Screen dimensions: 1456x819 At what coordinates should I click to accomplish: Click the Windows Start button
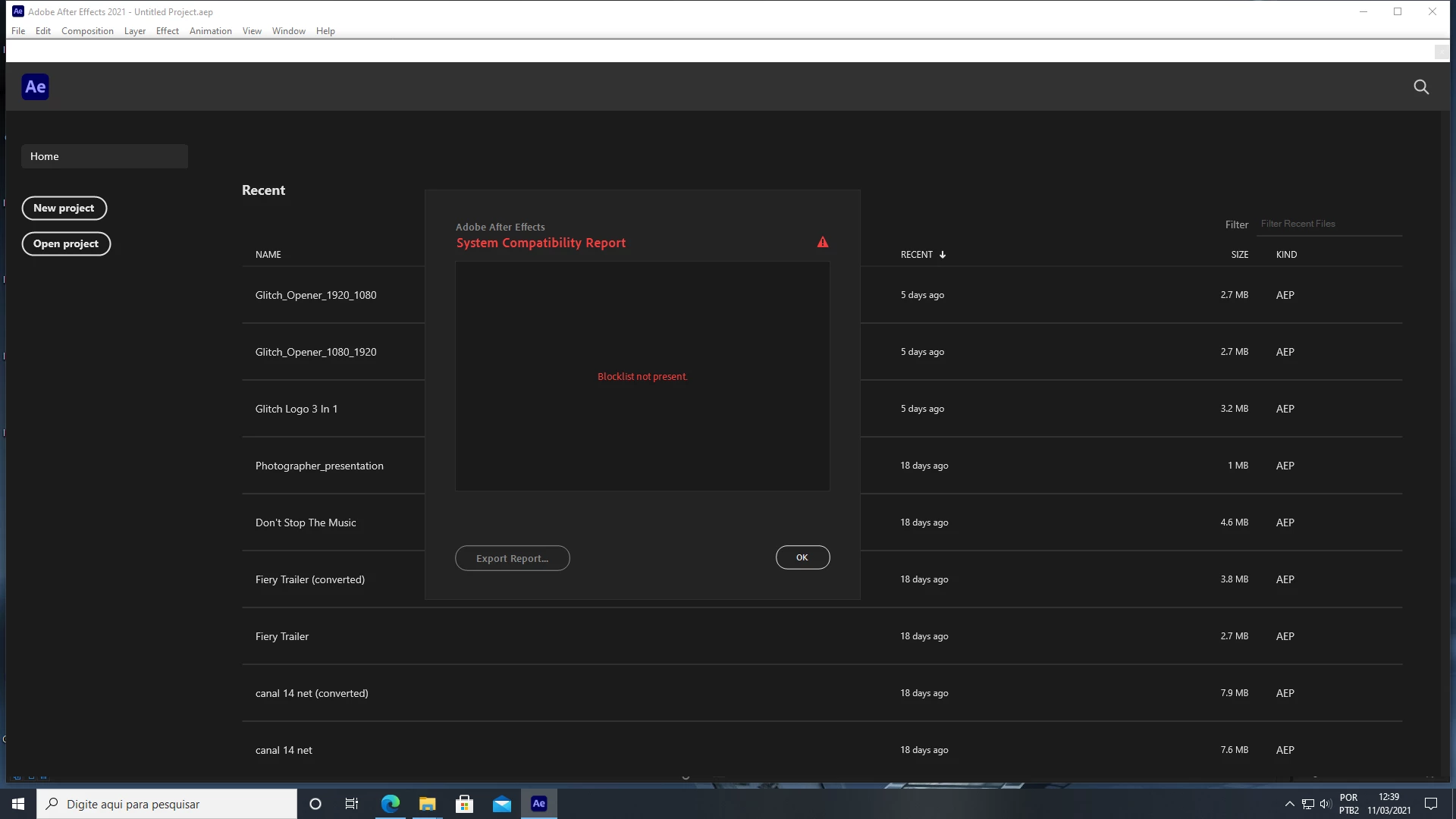coord(18,804)
